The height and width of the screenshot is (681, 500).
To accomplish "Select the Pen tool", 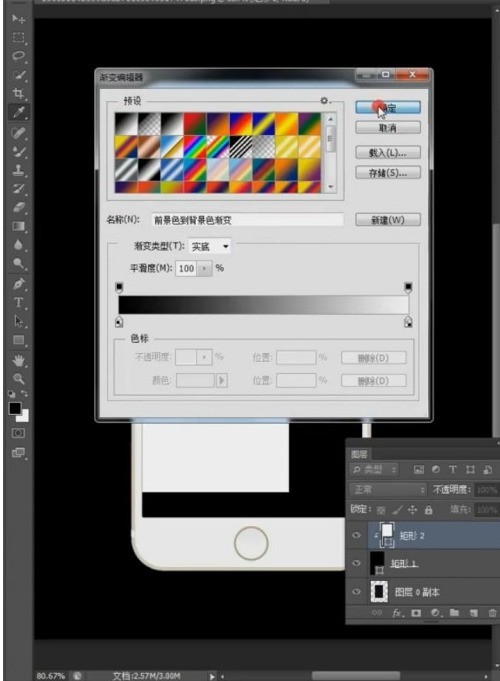I will 18,284.
